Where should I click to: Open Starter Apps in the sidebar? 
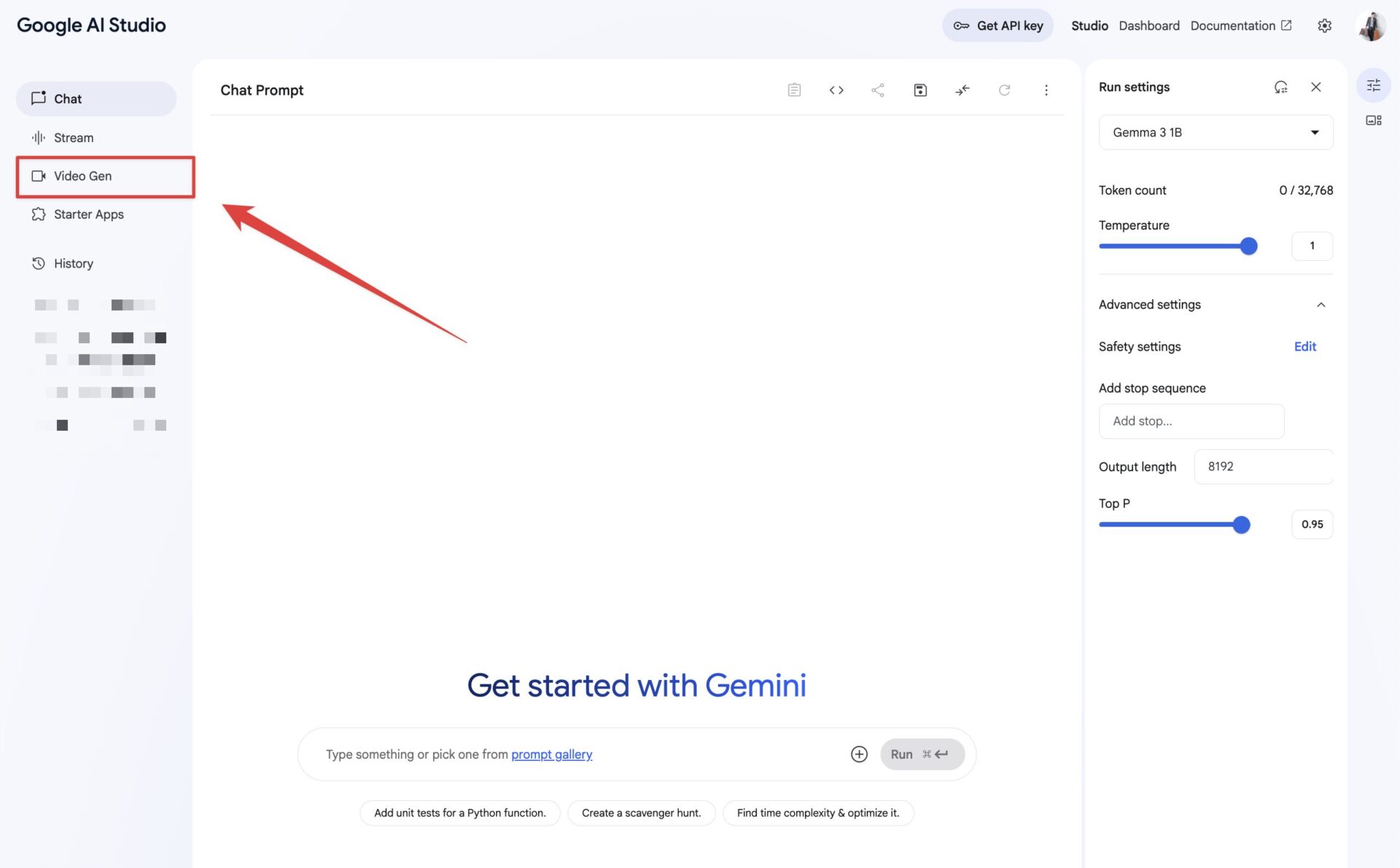(96, 214)
